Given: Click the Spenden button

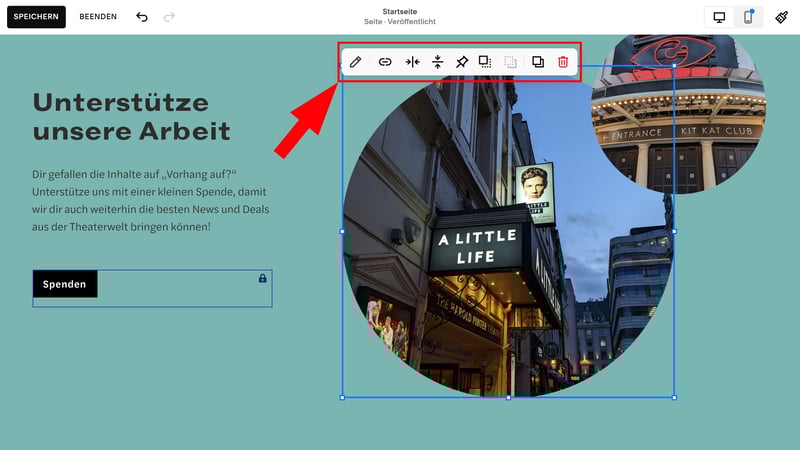Looking at the screenshot, I should pyautogui.click(x=65, y=284).
